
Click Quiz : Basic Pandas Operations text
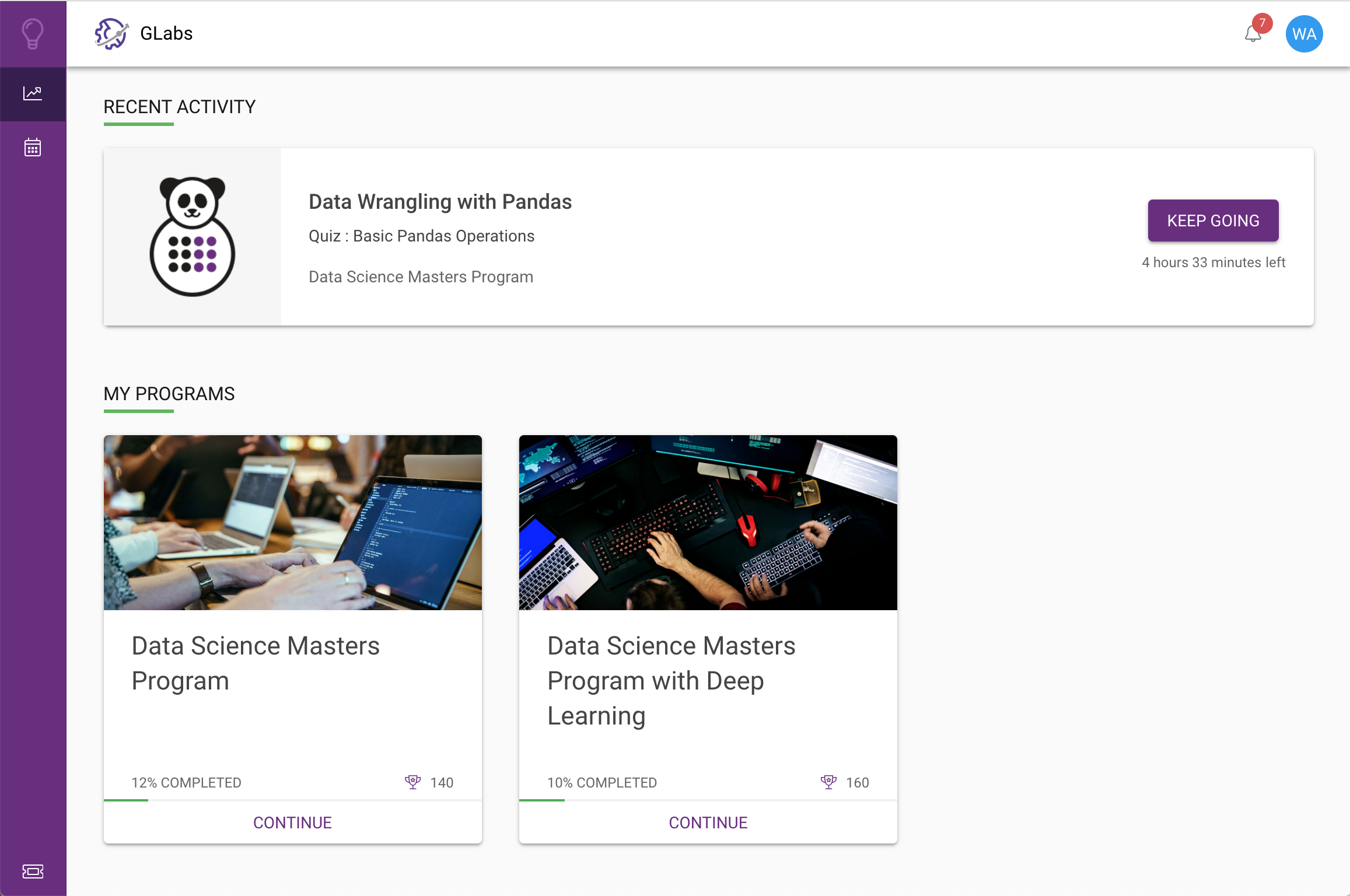tap(421, 236)
